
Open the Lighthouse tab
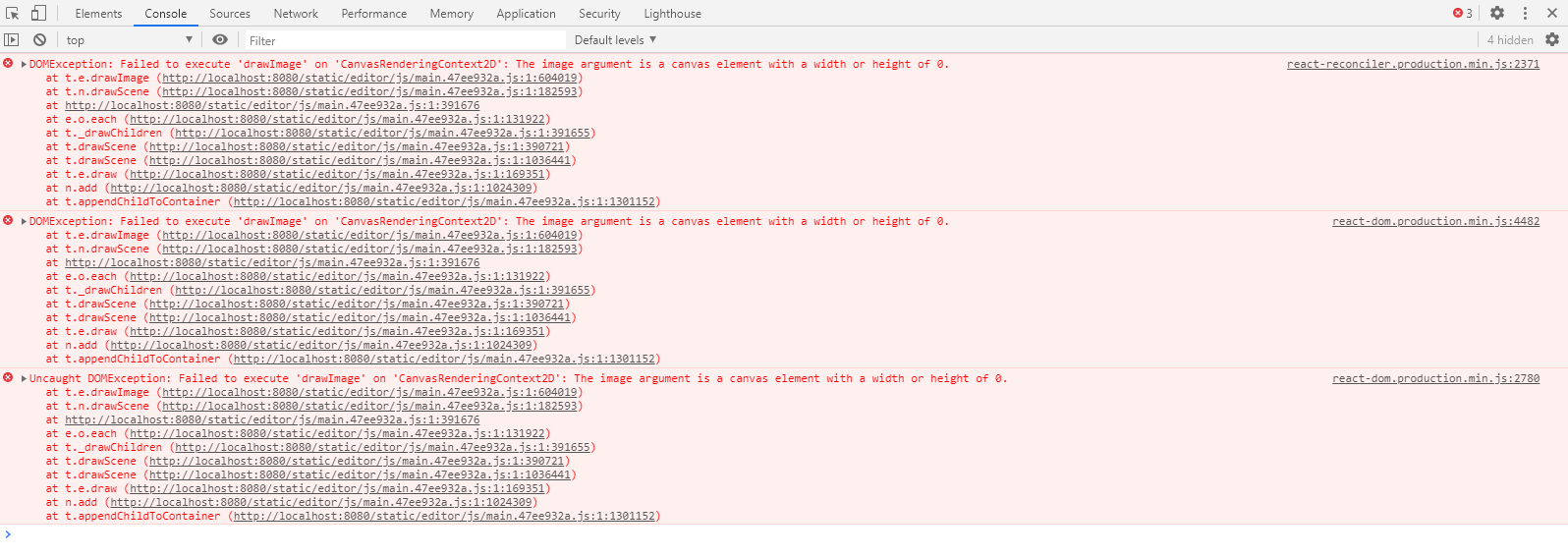point(673,13)
